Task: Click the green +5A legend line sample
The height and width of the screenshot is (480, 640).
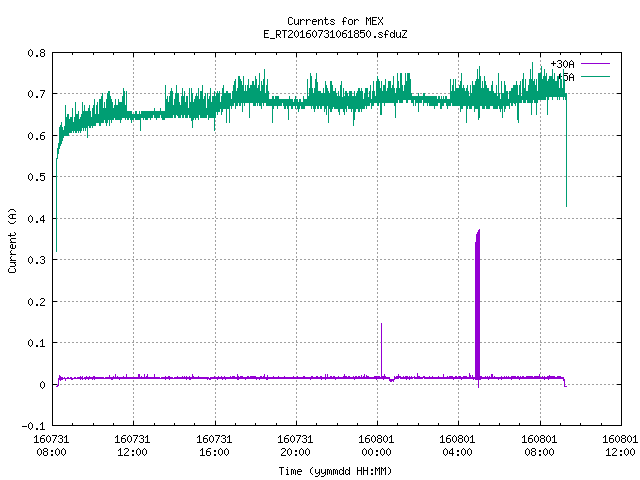Action: 596,76
